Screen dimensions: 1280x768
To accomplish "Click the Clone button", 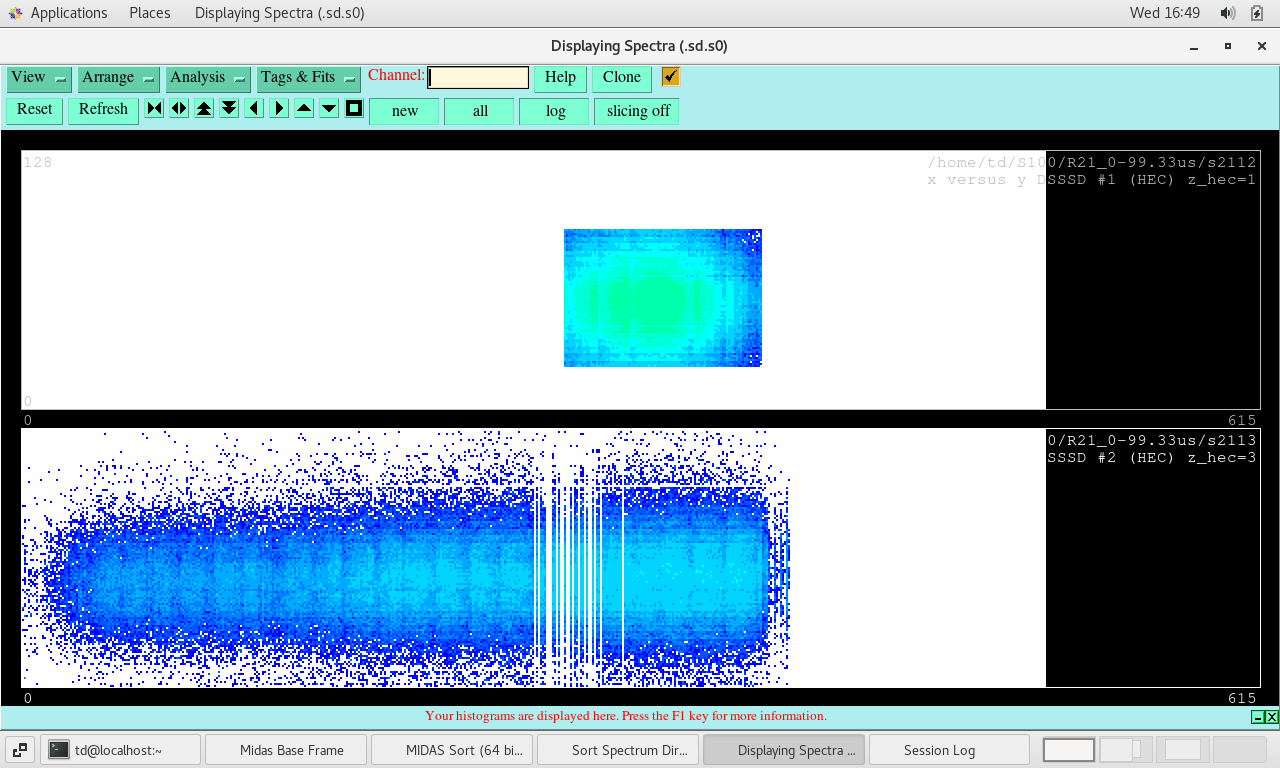I will tap(621, 78).
